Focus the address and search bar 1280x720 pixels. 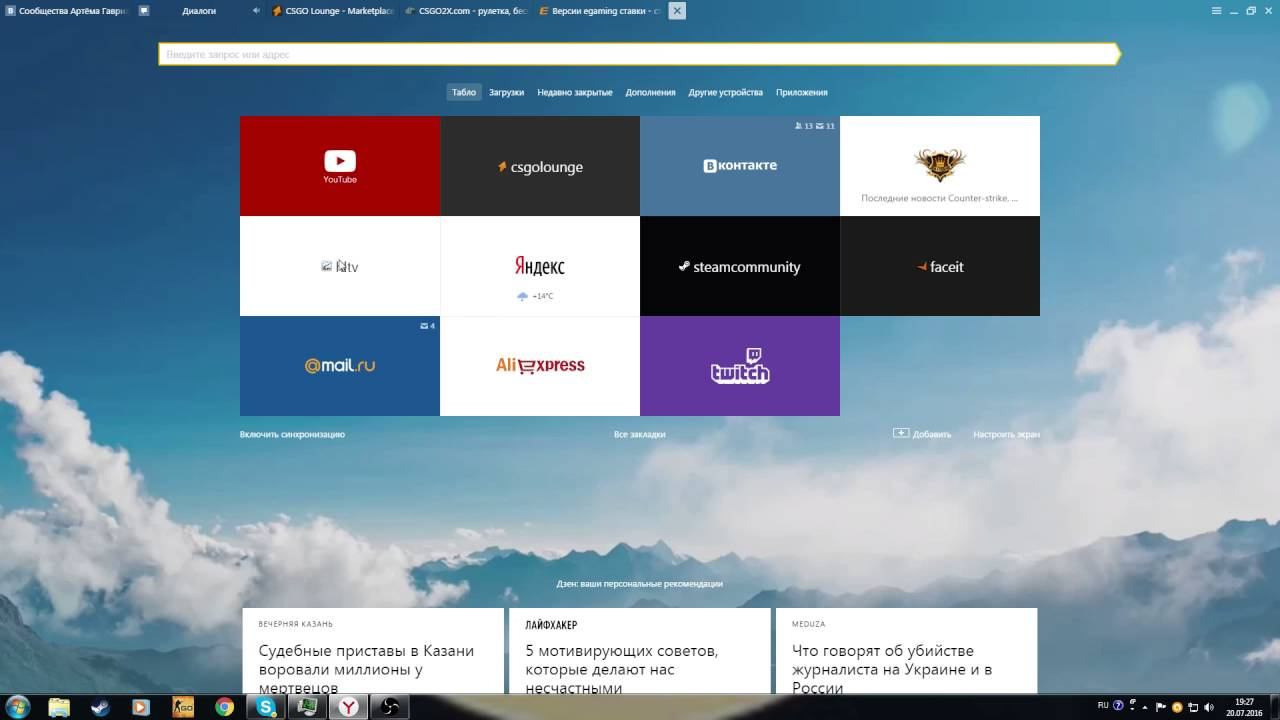[638, 54]
